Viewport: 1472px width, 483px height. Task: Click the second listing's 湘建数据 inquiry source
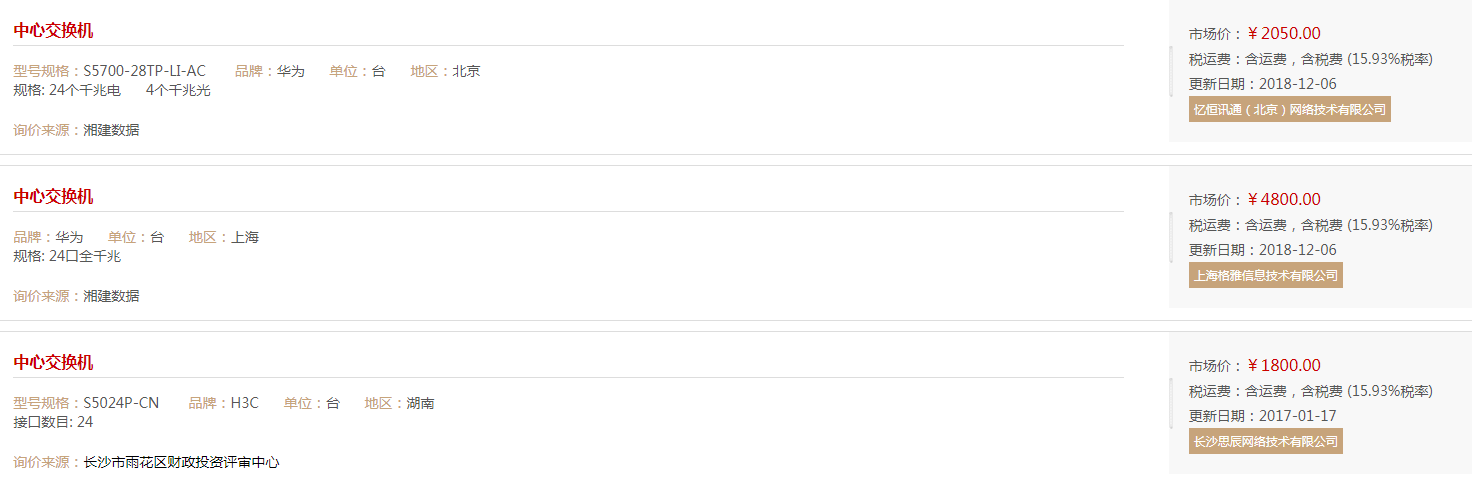click(111, 296)
